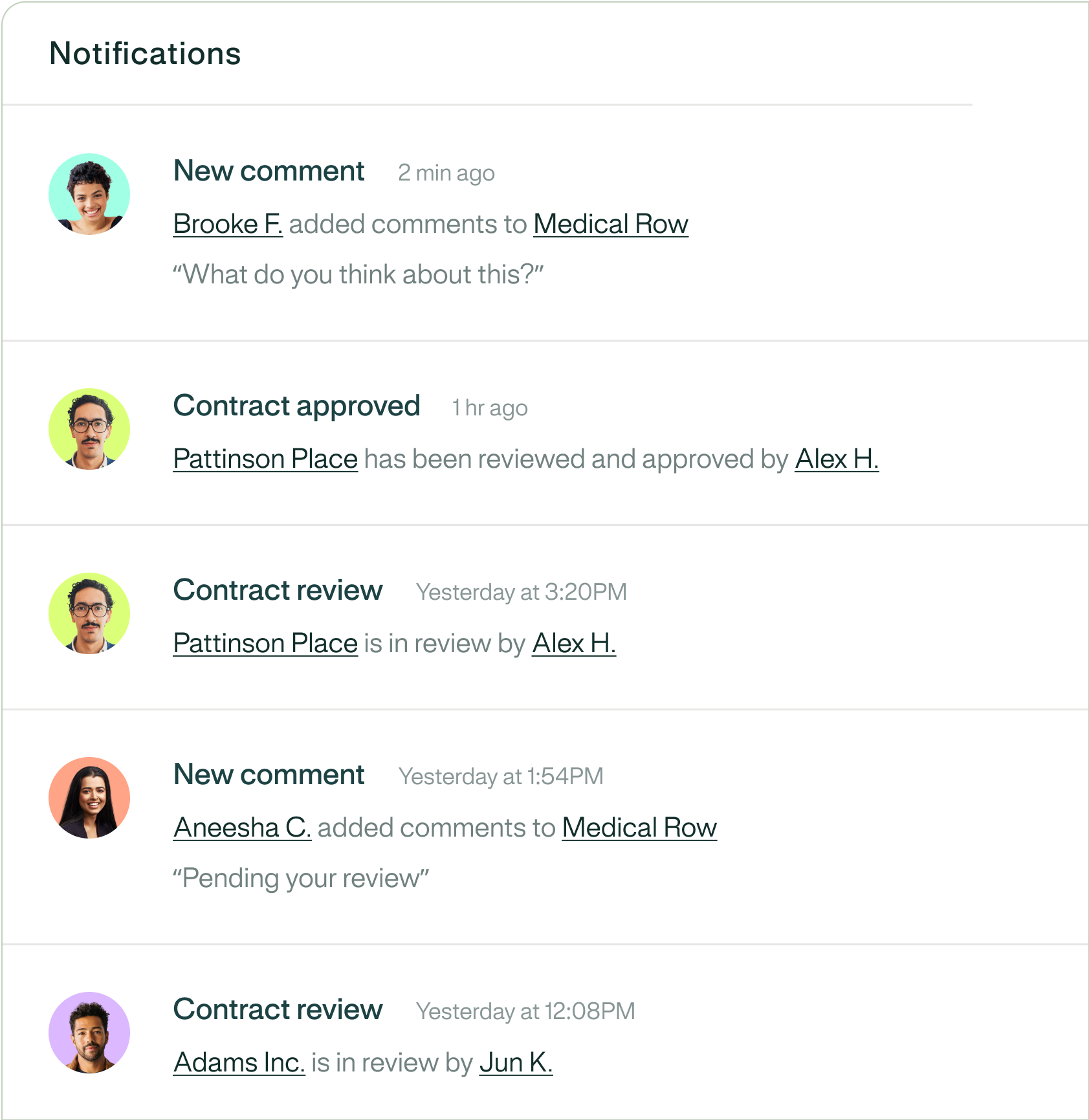This screenshot has height=1120, width=1089.
Task: Open the Brooke F. profile link
Action: pos(228,224)
